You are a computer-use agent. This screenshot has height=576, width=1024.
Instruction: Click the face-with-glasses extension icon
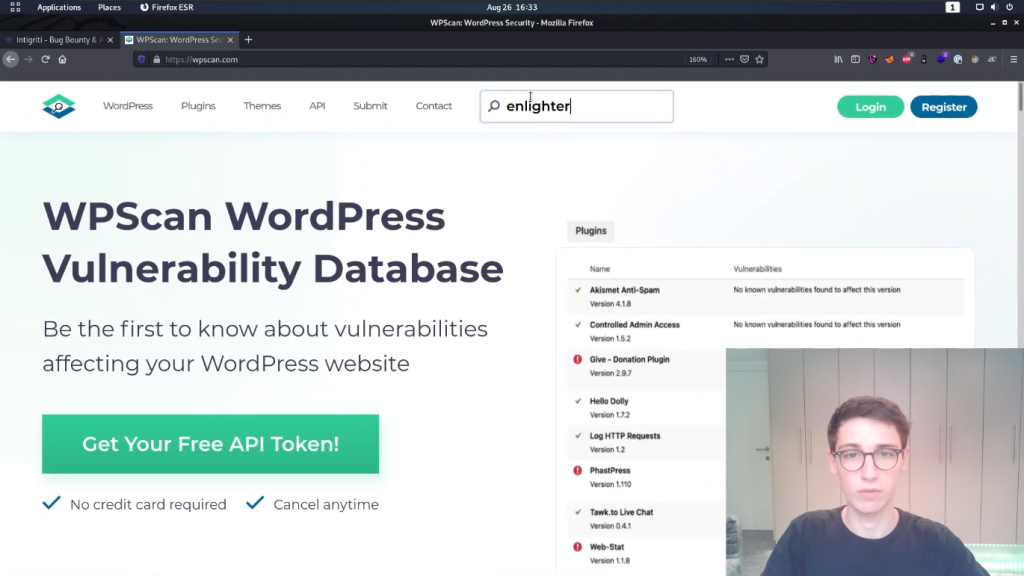point(974,59)
